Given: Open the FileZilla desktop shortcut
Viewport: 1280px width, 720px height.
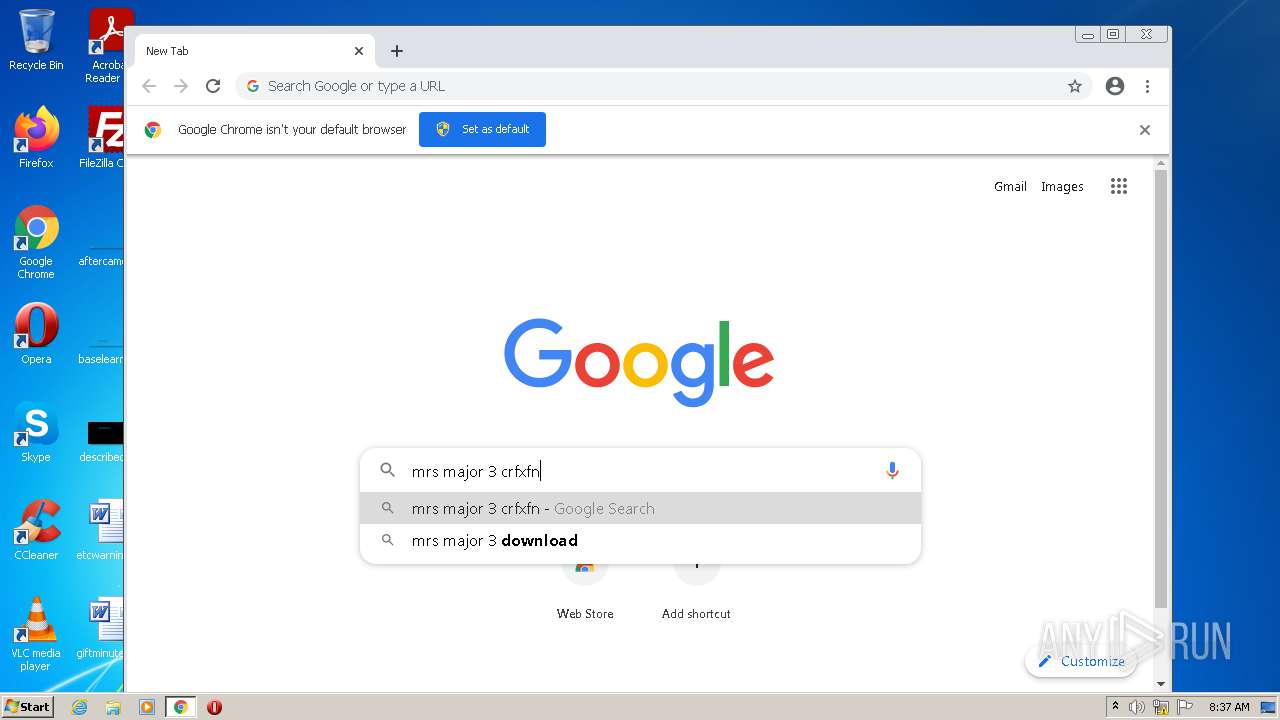Looking at the screenshot, I should (102, 137).
